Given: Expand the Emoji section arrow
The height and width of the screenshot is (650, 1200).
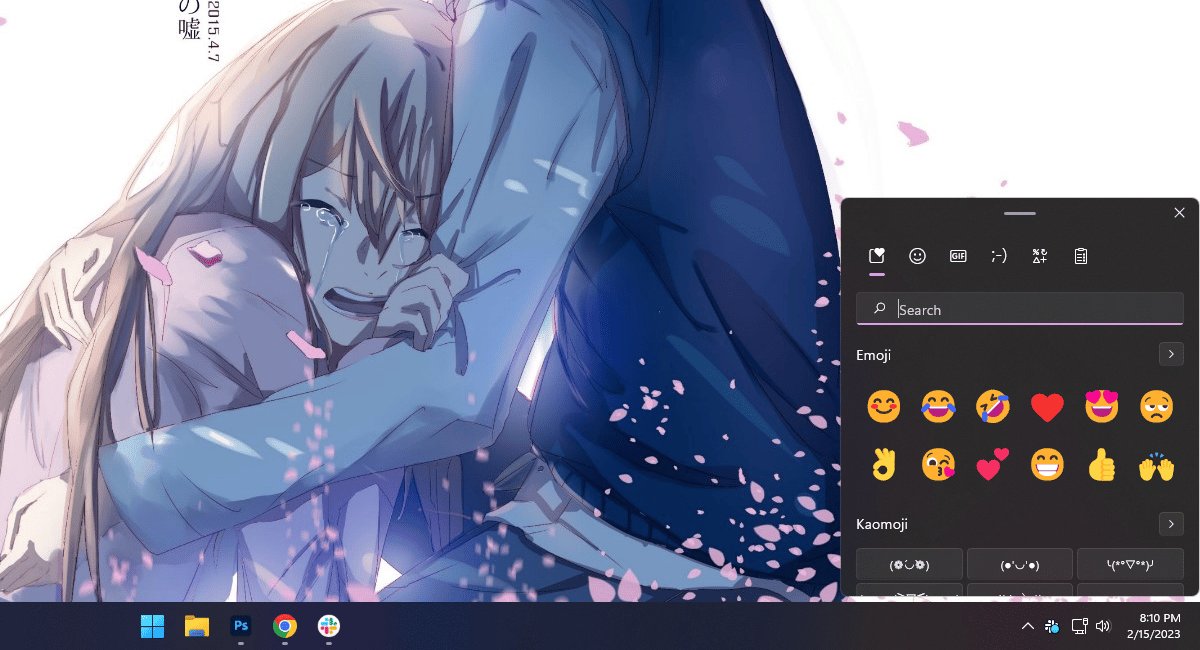Looking at the screenshot, I should [1171, 354].
